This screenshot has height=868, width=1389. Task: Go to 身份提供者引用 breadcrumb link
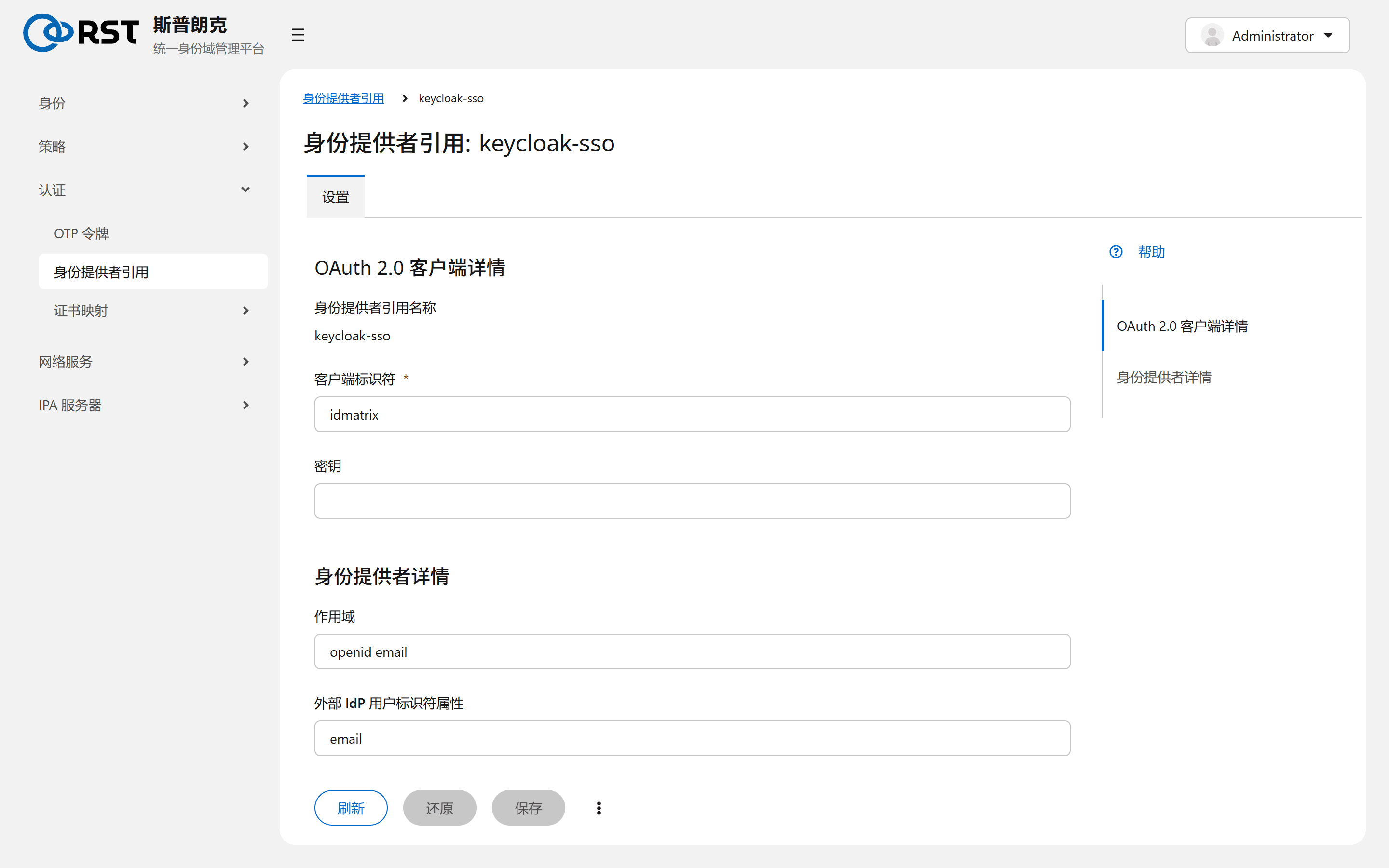pyautogui.click(x=343, y=98)
